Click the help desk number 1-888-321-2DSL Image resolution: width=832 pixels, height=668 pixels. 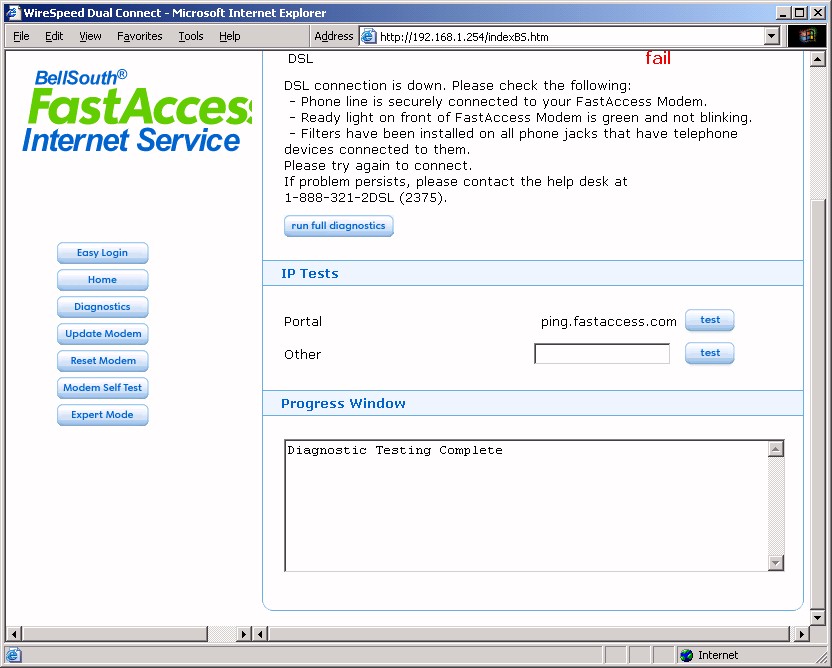pos(339,198)
